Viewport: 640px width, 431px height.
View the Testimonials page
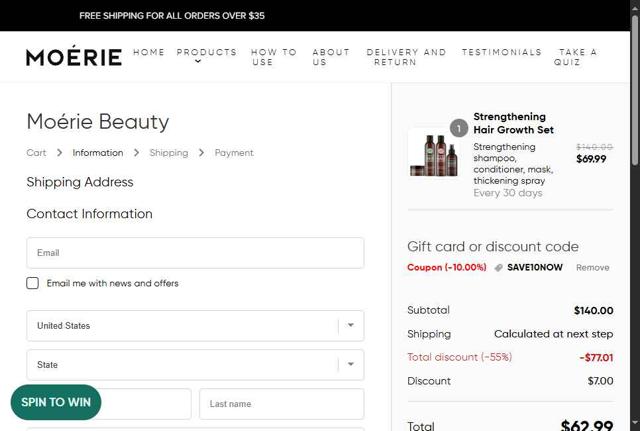tap(502, 52)
